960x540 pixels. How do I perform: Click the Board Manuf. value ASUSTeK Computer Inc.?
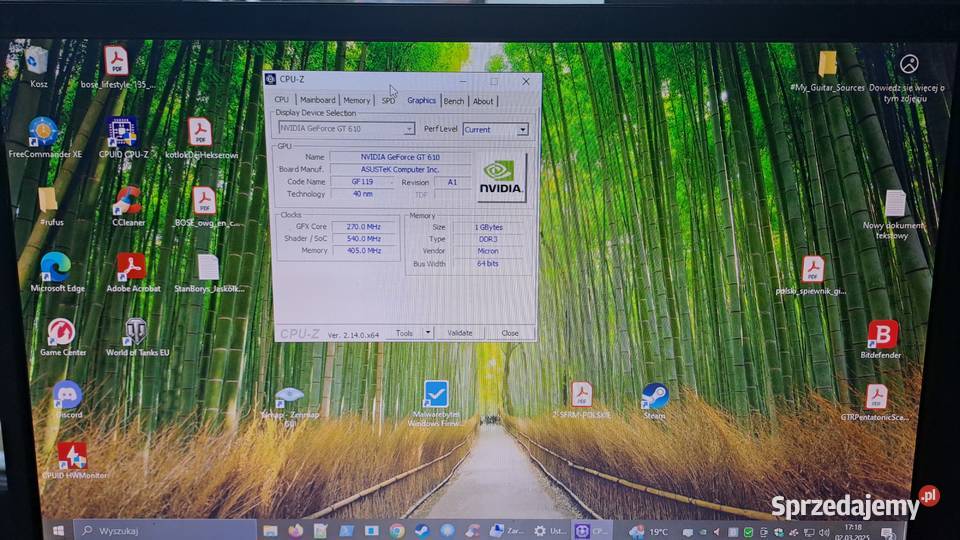(400, 170)
